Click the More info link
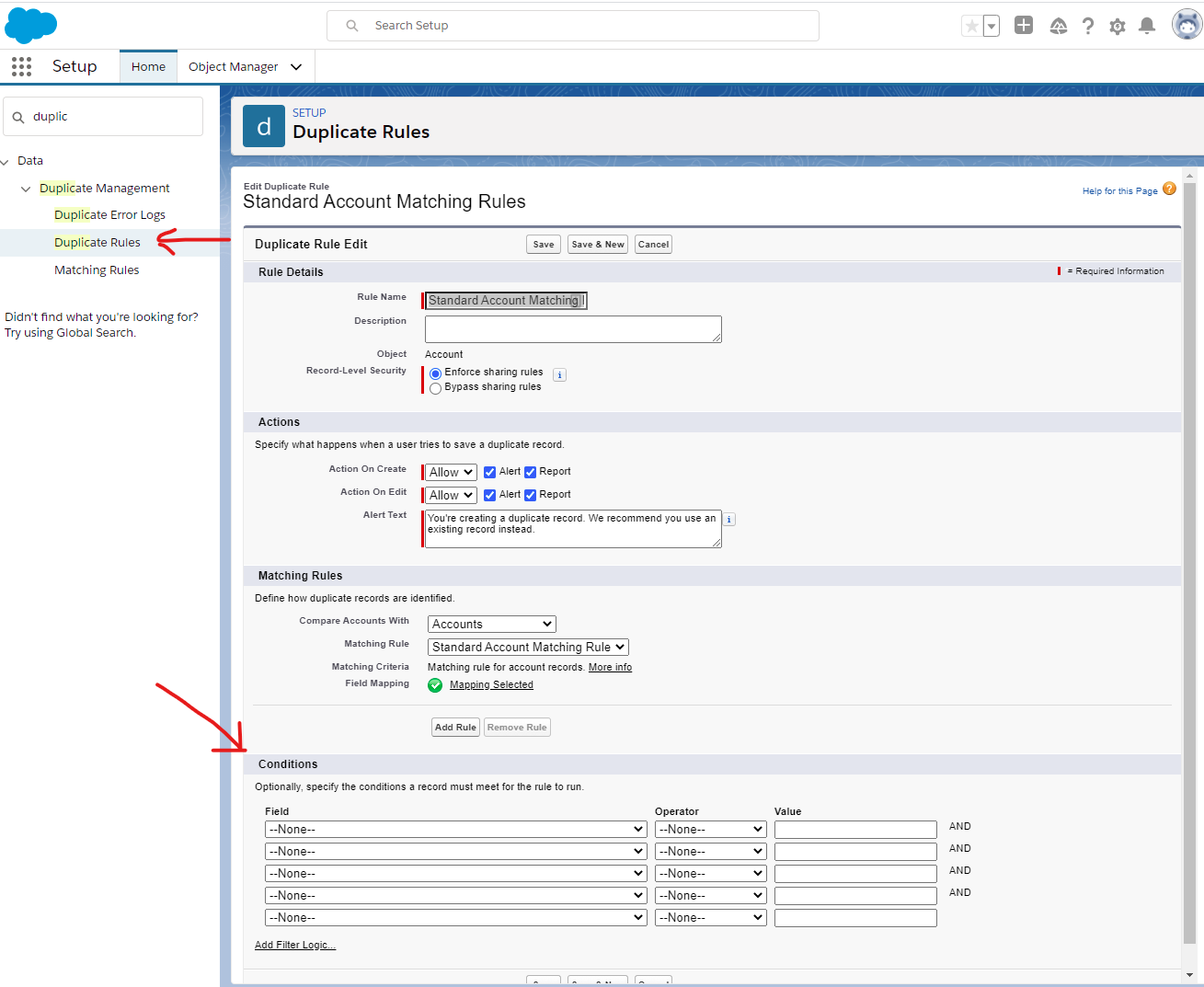The image size is (1204, 987). [610, 667]
